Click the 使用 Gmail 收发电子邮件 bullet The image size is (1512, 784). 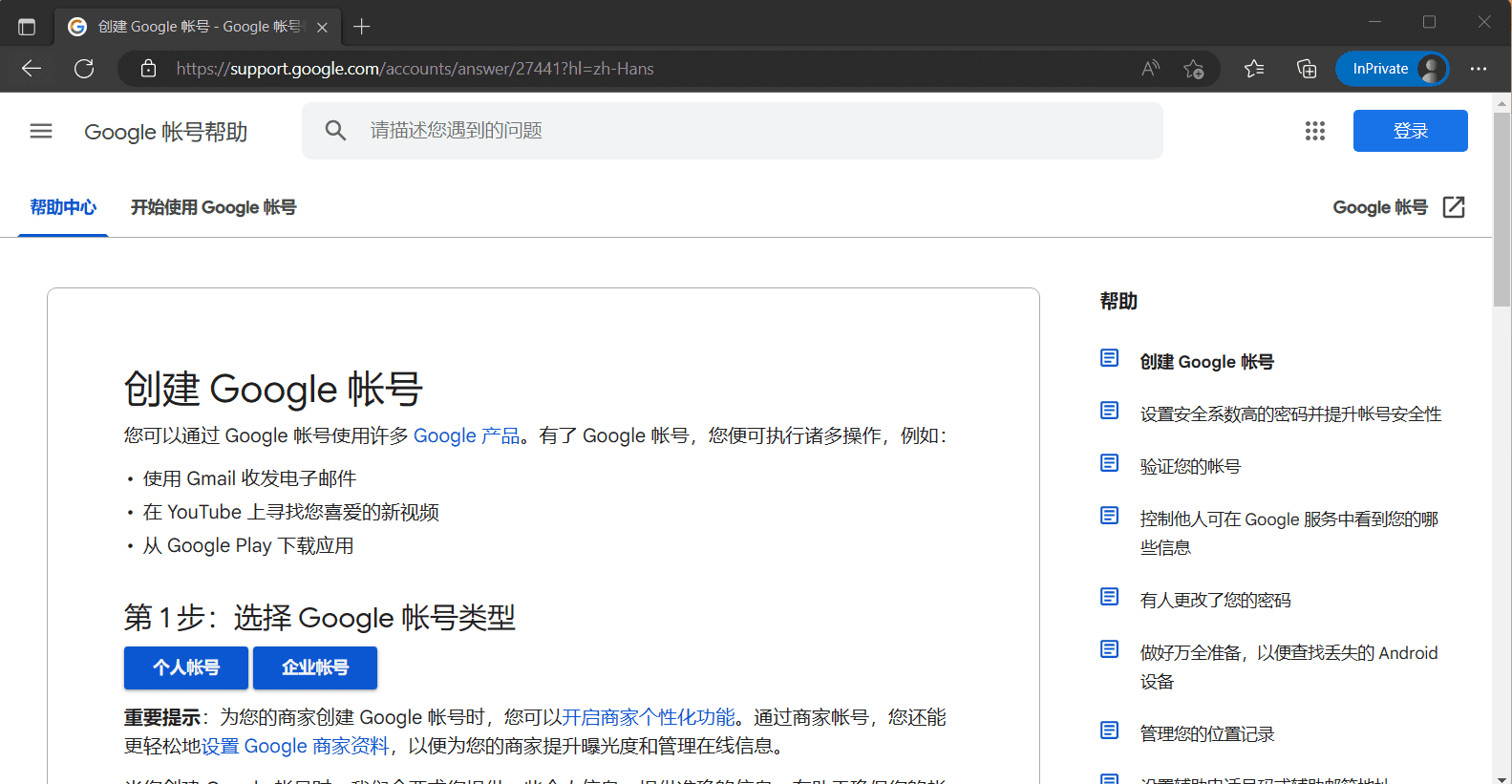pos(249,478)
